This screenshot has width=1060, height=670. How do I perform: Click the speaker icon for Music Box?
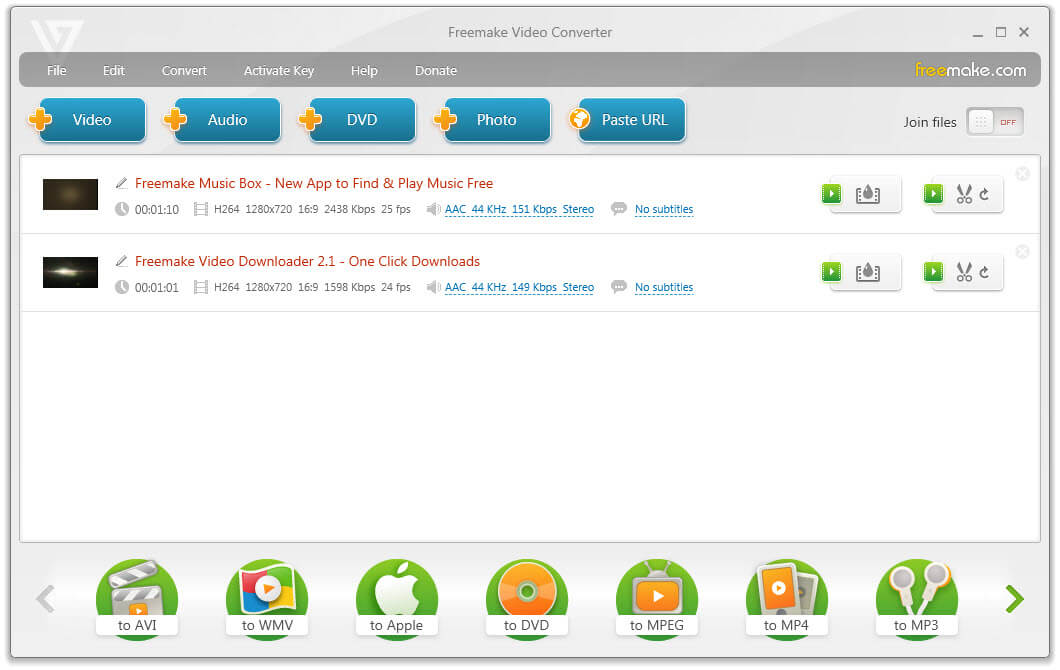coord(433,210)
